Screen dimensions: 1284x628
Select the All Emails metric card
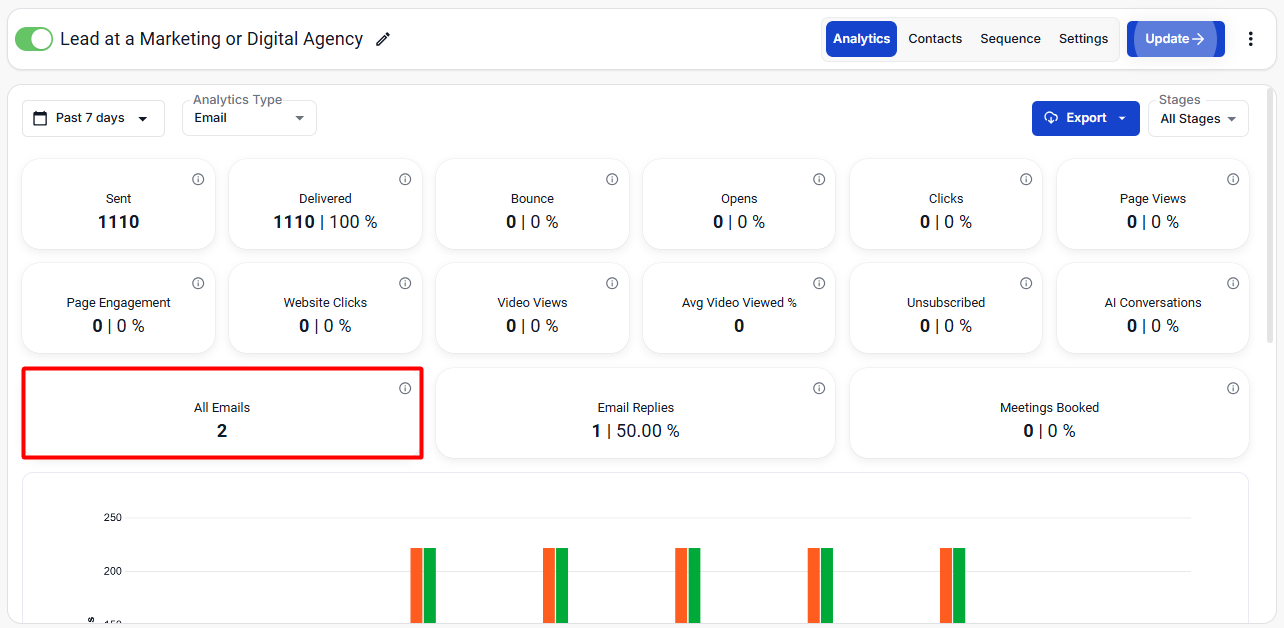[x=222, y=414]
